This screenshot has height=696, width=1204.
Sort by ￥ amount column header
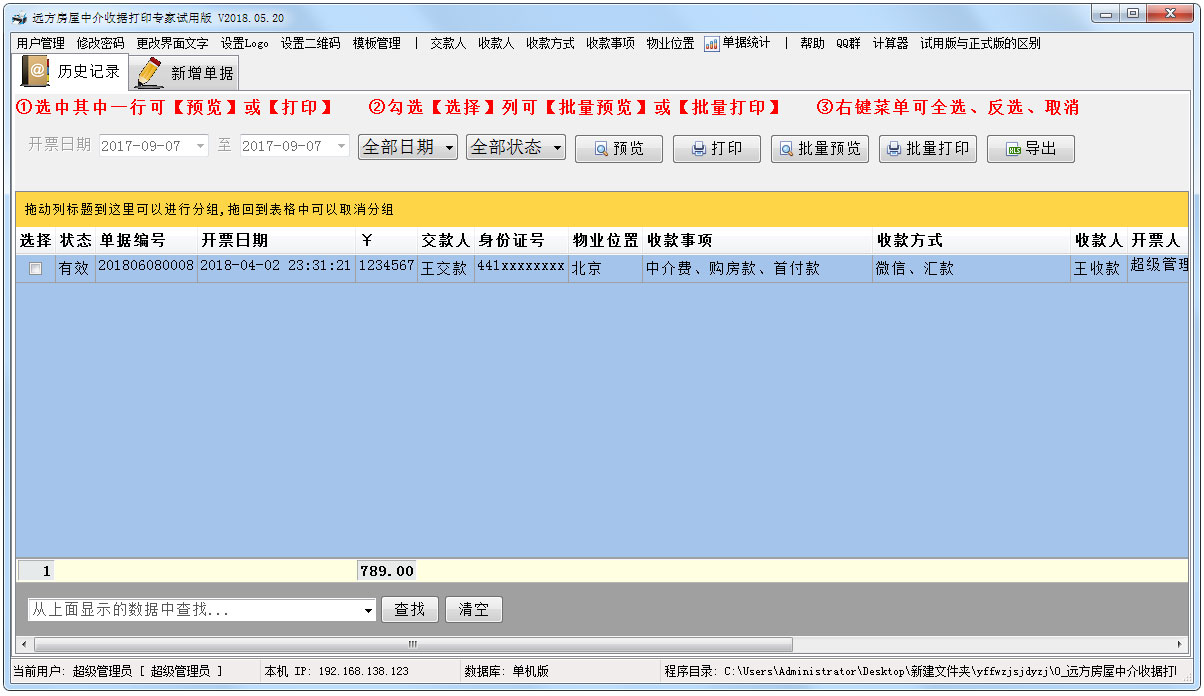[386, 241]
